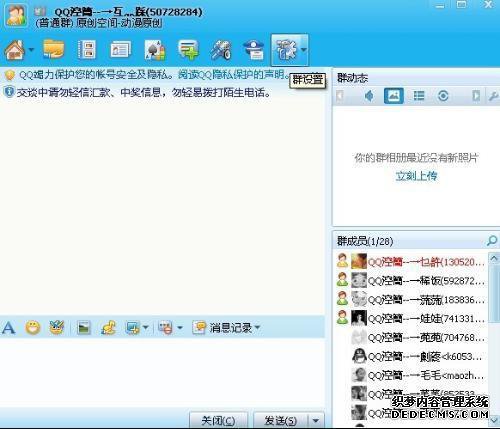500x429 pixels.
Task: Open the emoticon smiley picker
Action: pos(33,328)
